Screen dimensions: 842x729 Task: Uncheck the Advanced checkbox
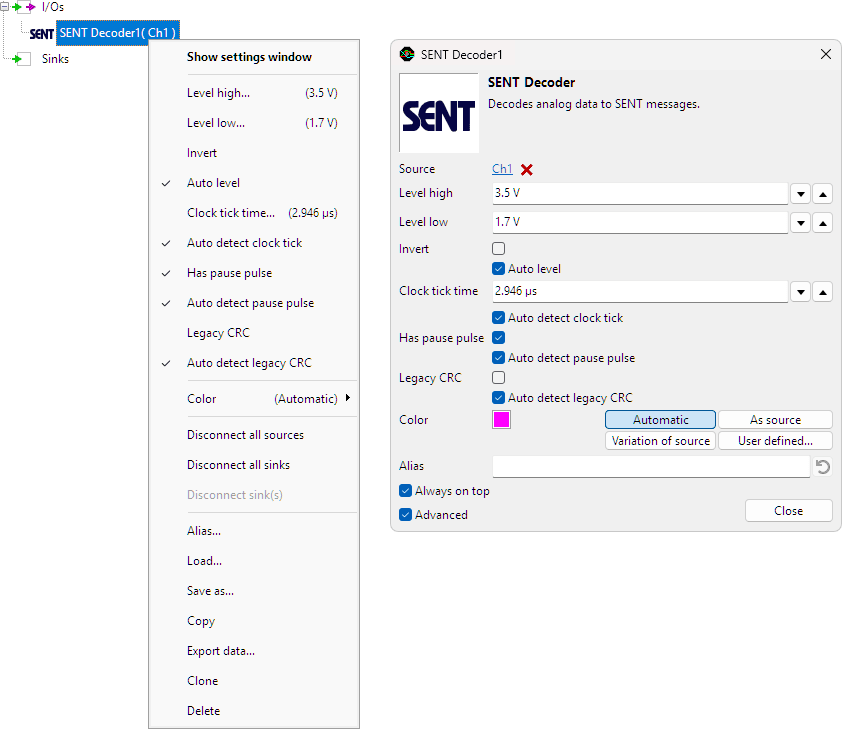[405, 515]
